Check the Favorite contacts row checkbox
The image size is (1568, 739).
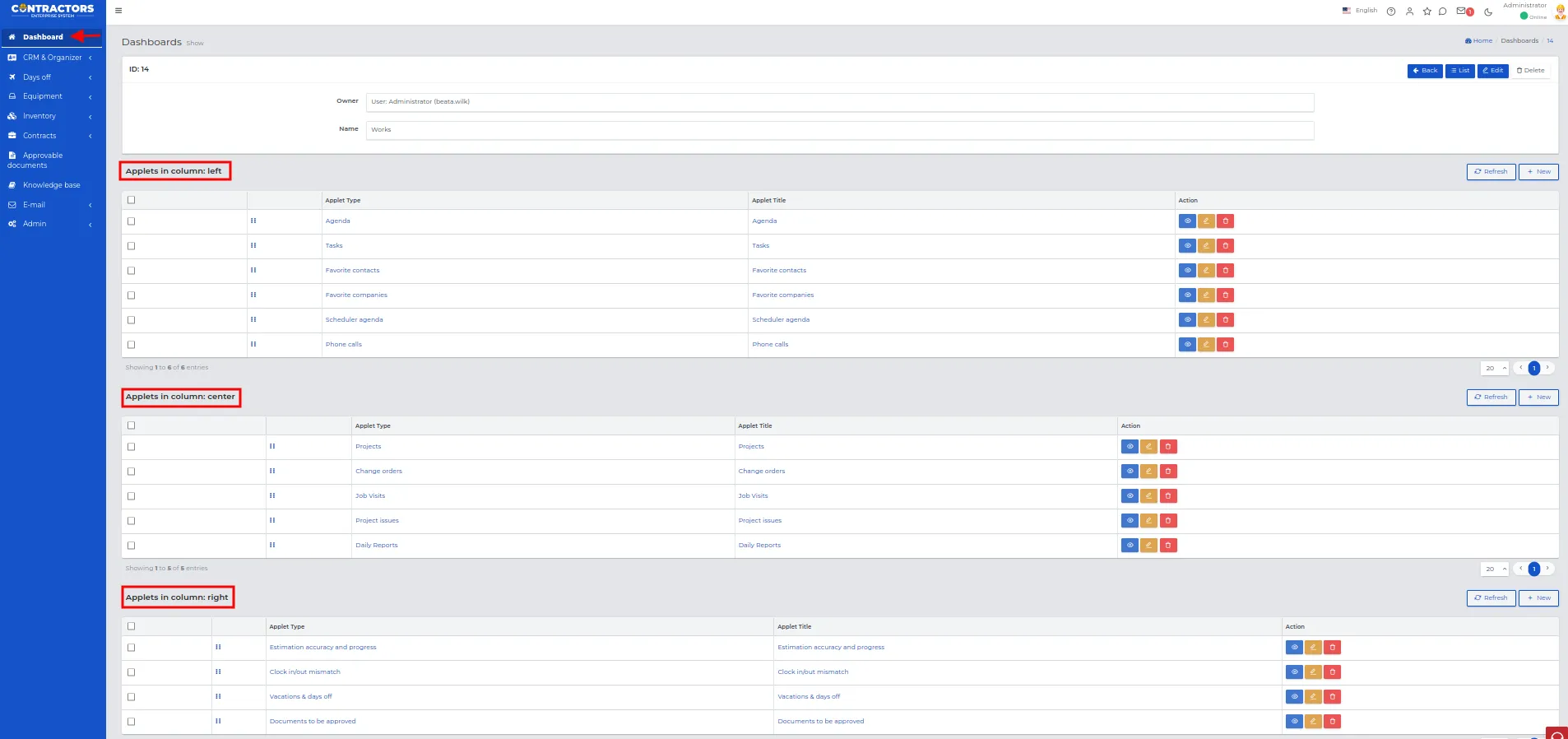(x=132, y=271)
